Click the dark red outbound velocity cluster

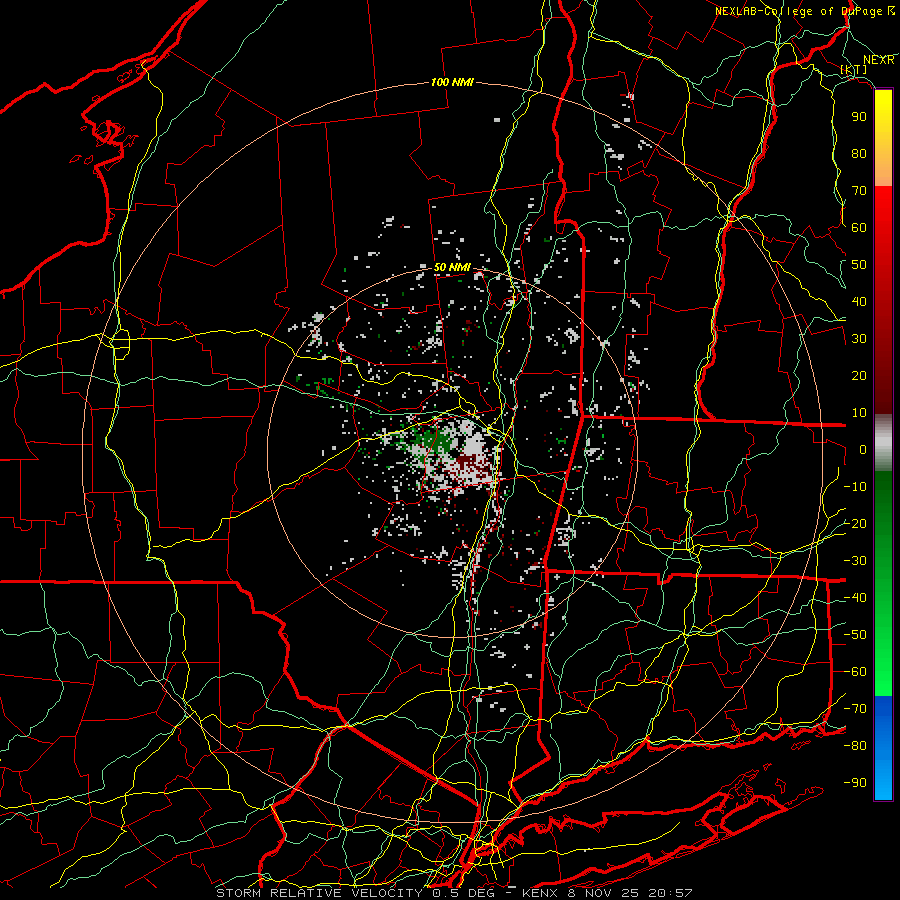pos(470,466)
